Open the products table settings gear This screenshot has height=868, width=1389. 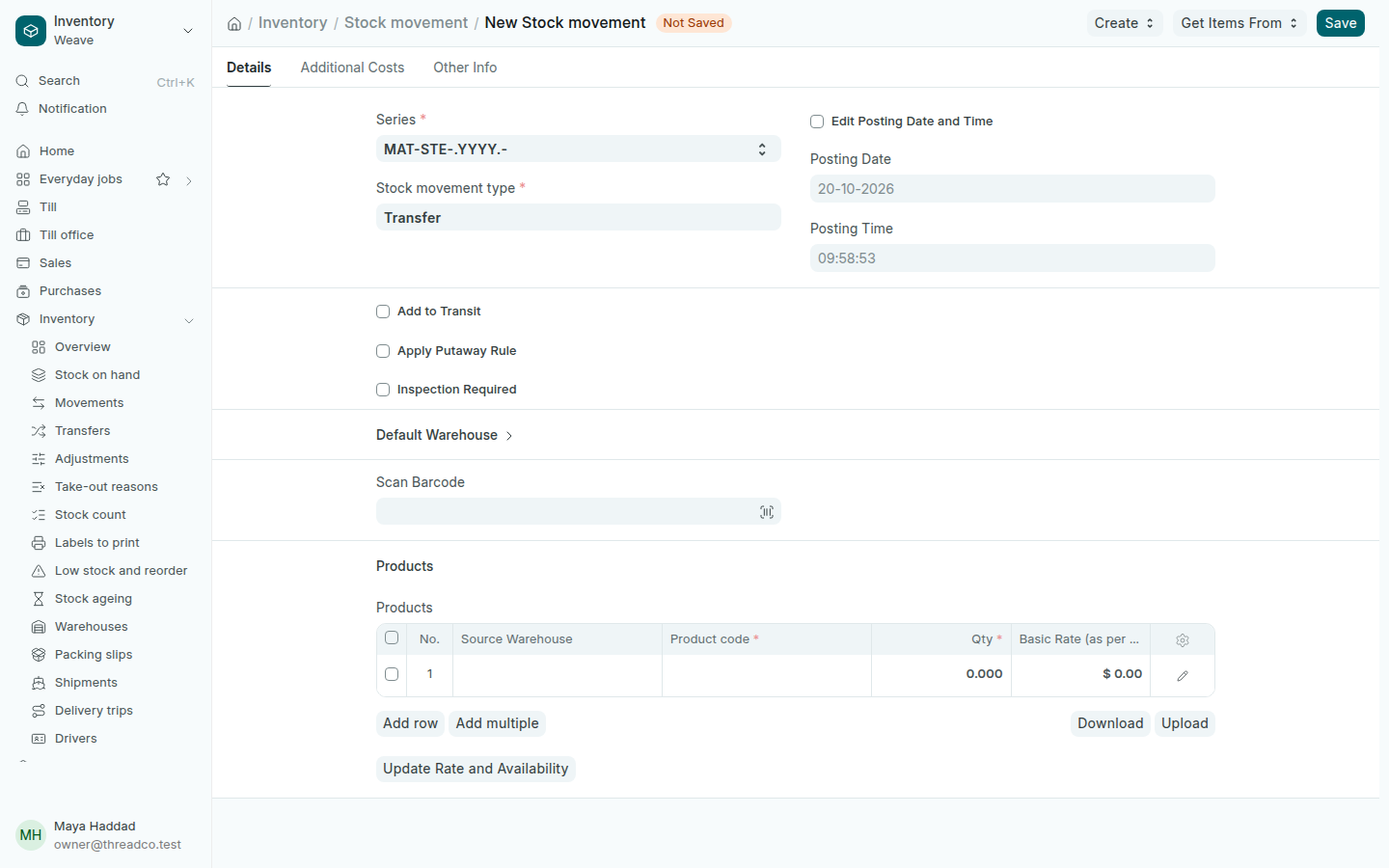pyautogui.click(x=1183, y=640)
